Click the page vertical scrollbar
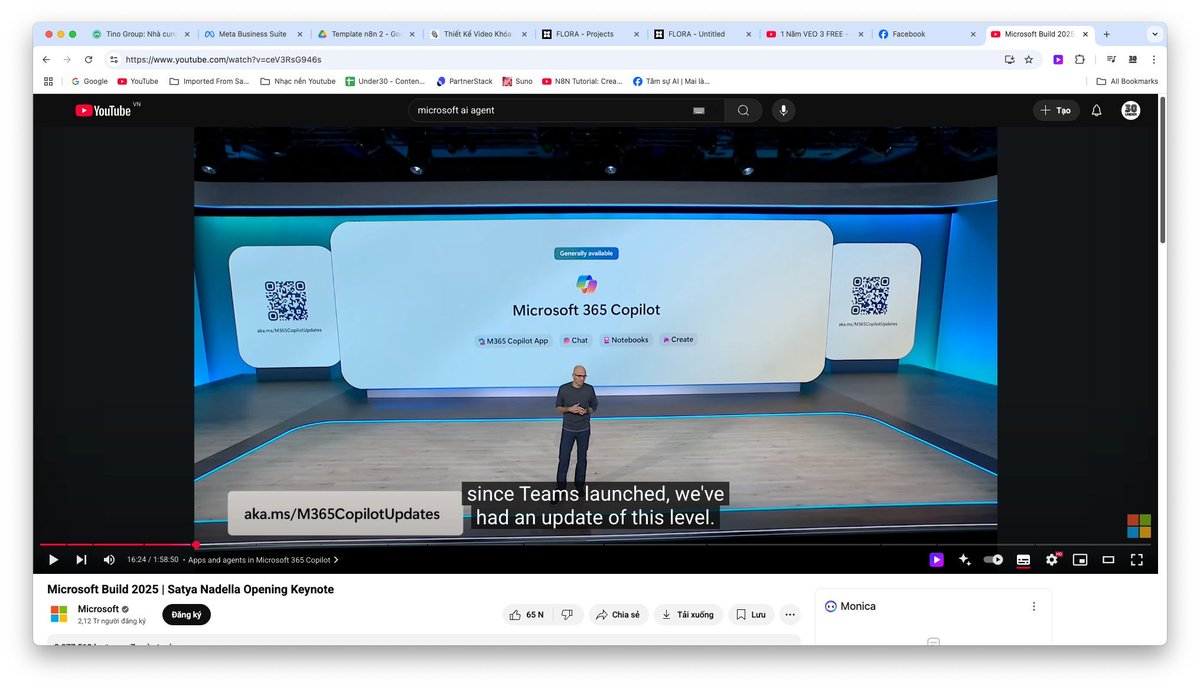The height and width of the screenshot is (689, 1200). point(1162,170)
